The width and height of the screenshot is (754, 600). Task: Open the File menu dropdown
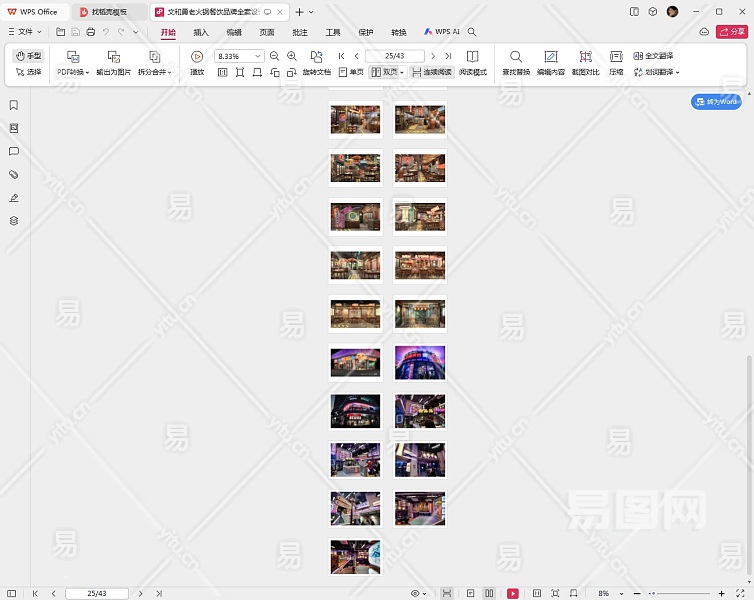coord(31,32)
